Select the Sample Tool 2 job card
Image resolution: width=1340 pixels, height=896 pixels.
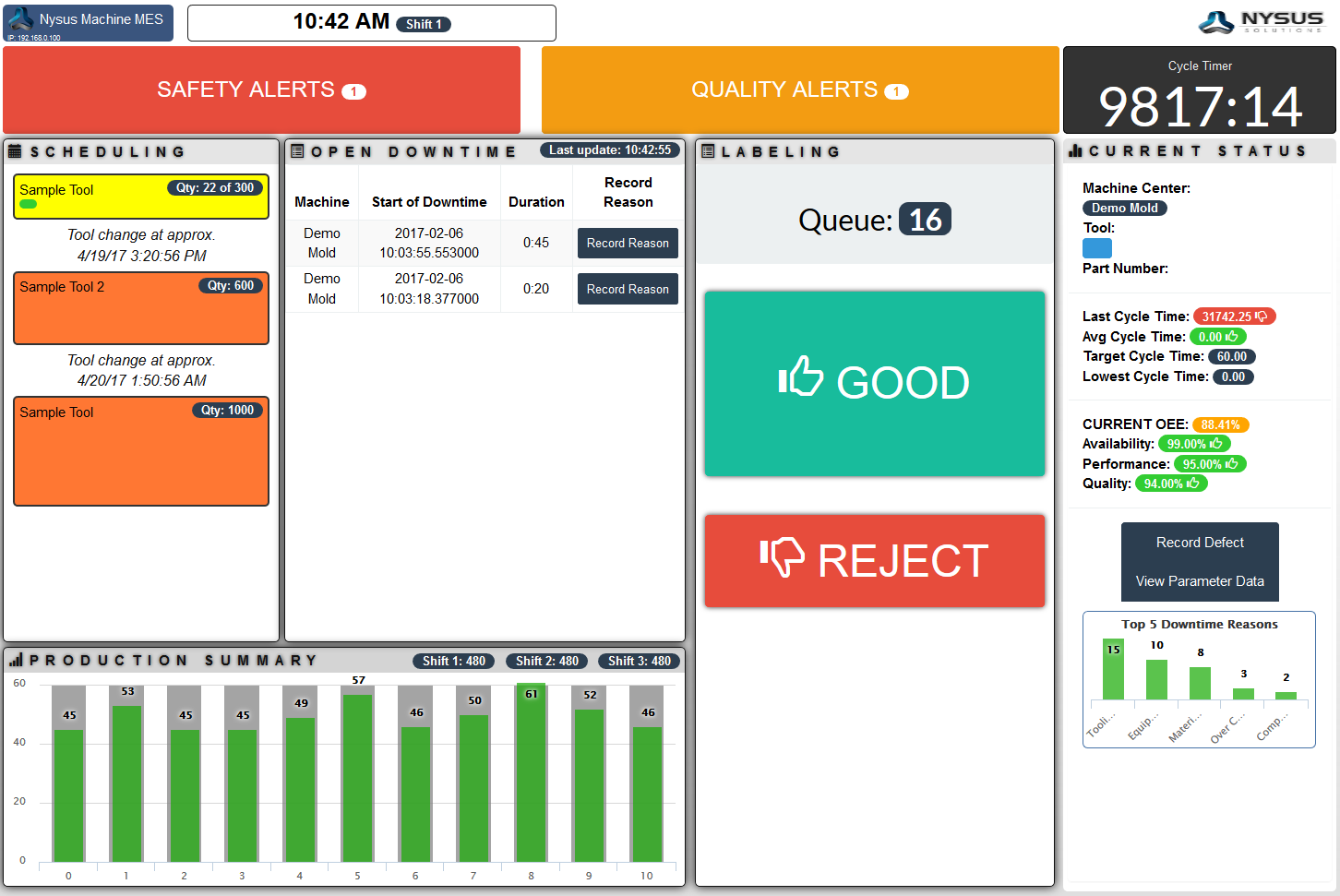click(141, 308)
